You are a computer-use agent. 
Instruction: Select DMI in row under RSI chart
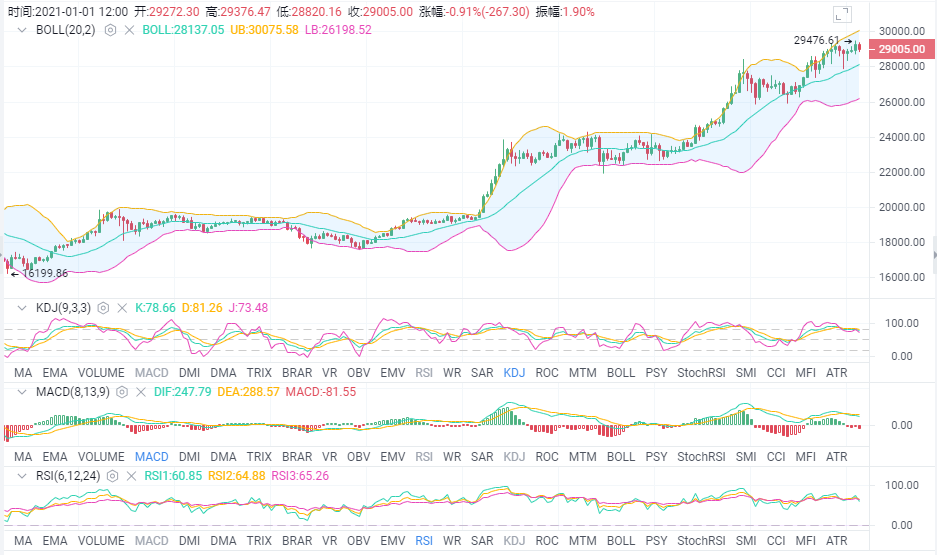[189, 541]
